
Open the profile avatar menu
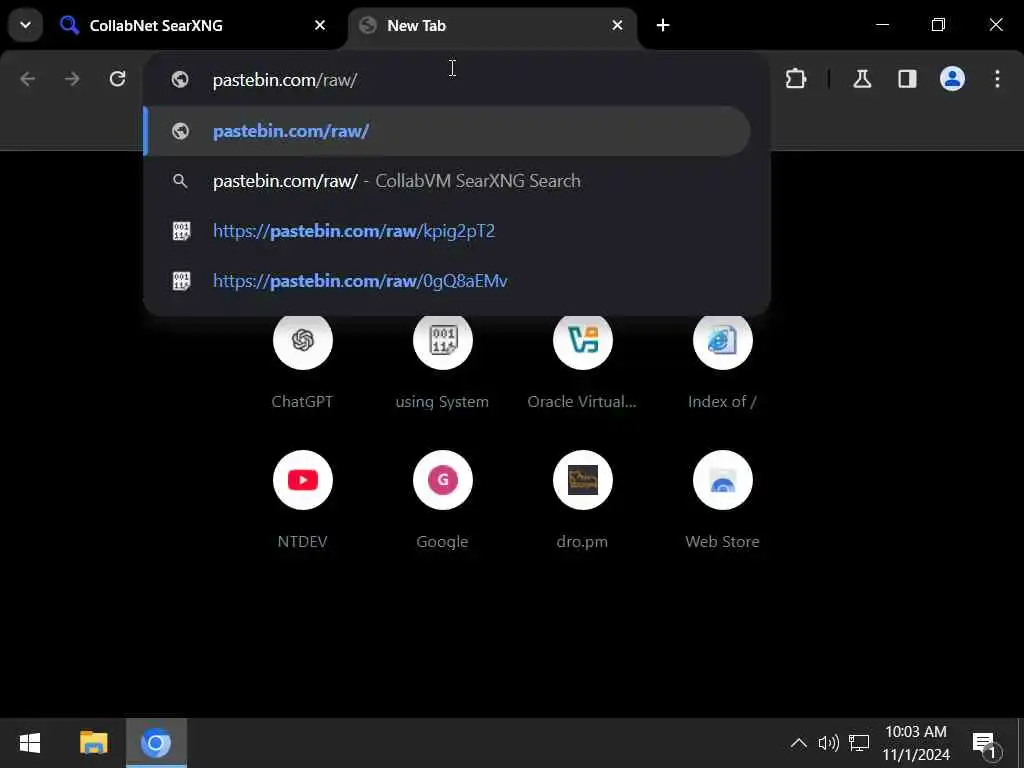952,79
